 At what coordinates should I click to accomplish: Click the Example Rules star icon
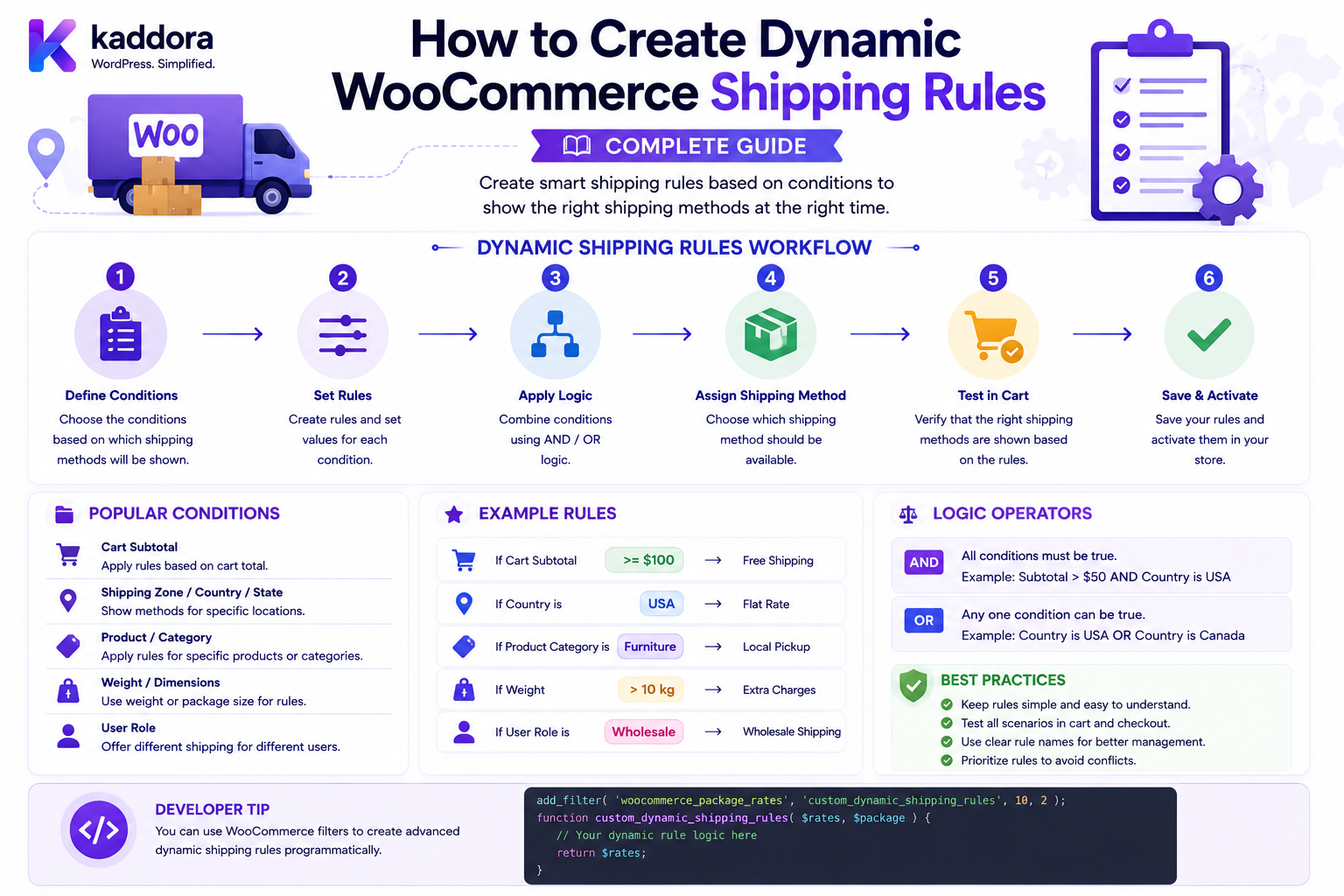454,514
